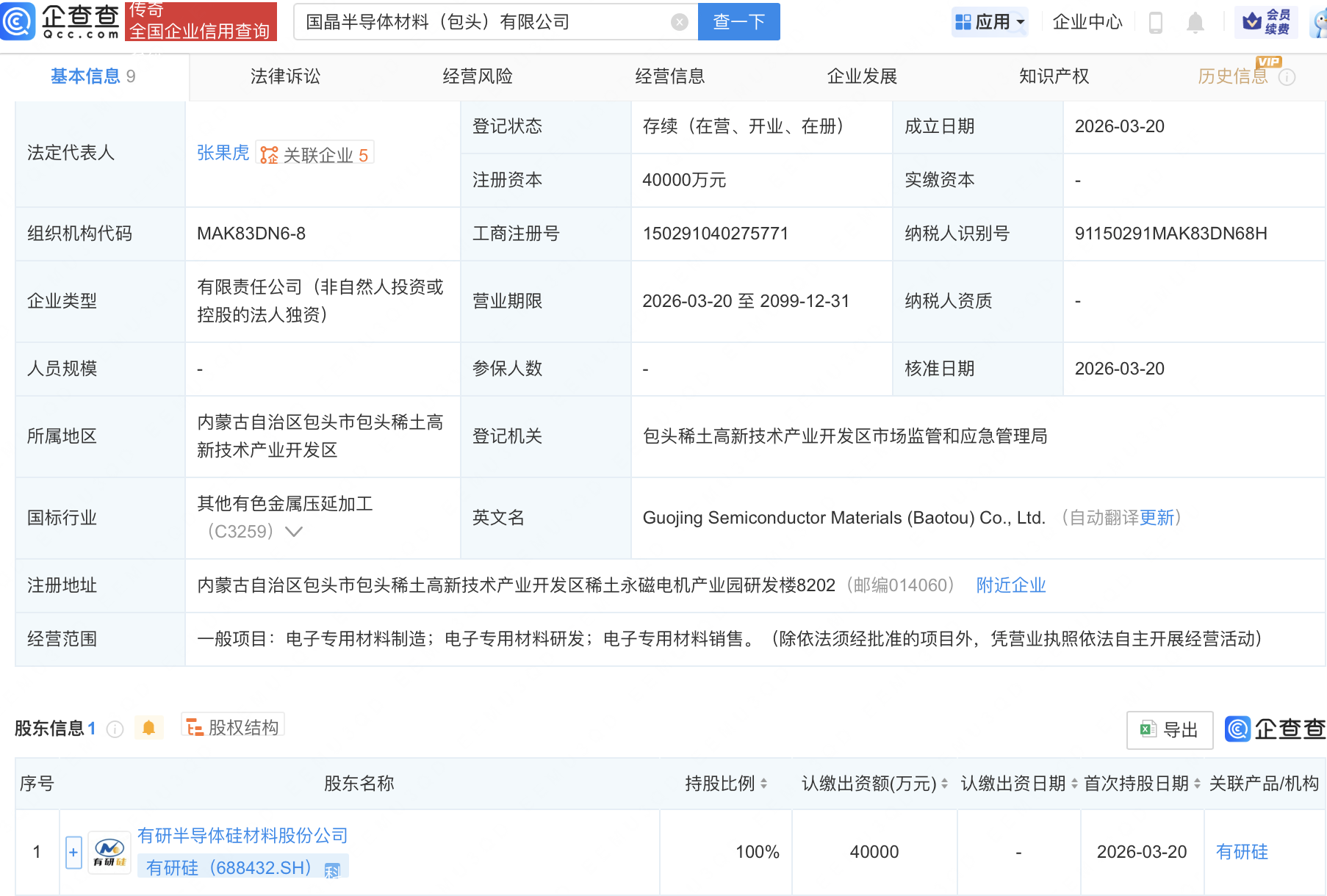The height and width of the screenshot is (896, 1327).
Task: Click the bell reminder beside 股东信息
Action: pos(148,726)
